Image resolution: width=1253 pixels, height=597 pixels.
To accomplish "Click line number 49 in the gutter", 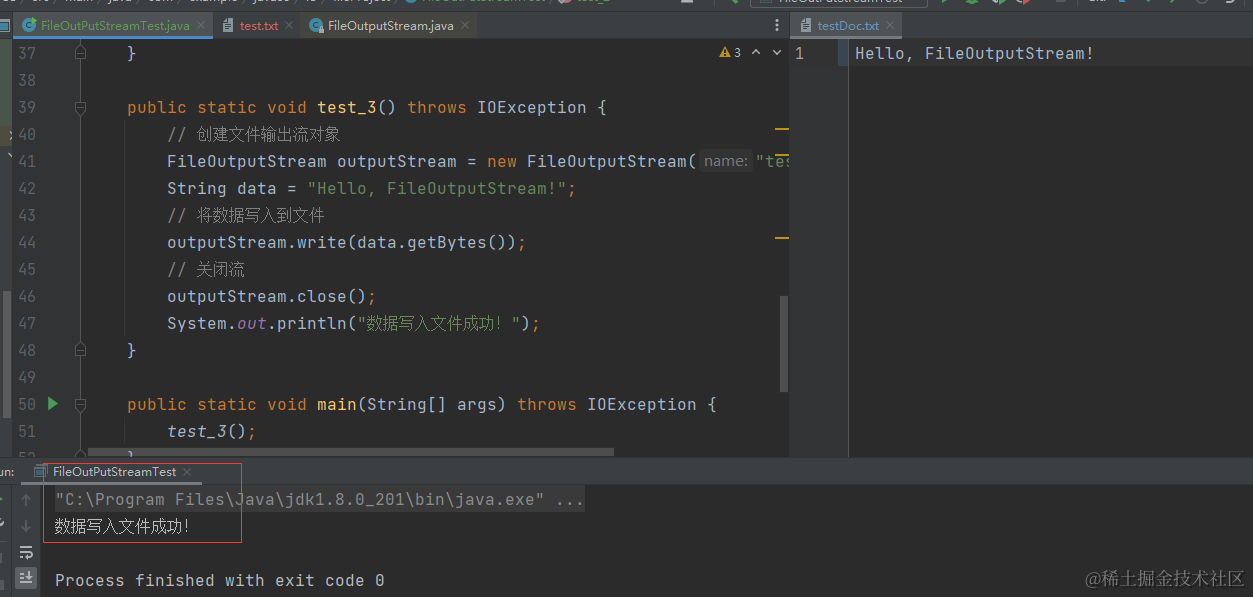I will point(27,377).
